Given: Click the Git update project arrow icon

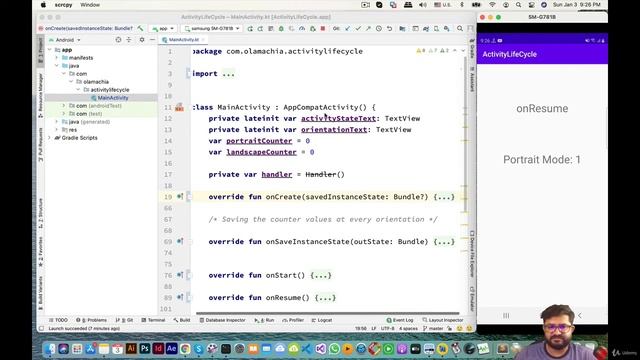Looking at the screenshot, I should [347, 29].
